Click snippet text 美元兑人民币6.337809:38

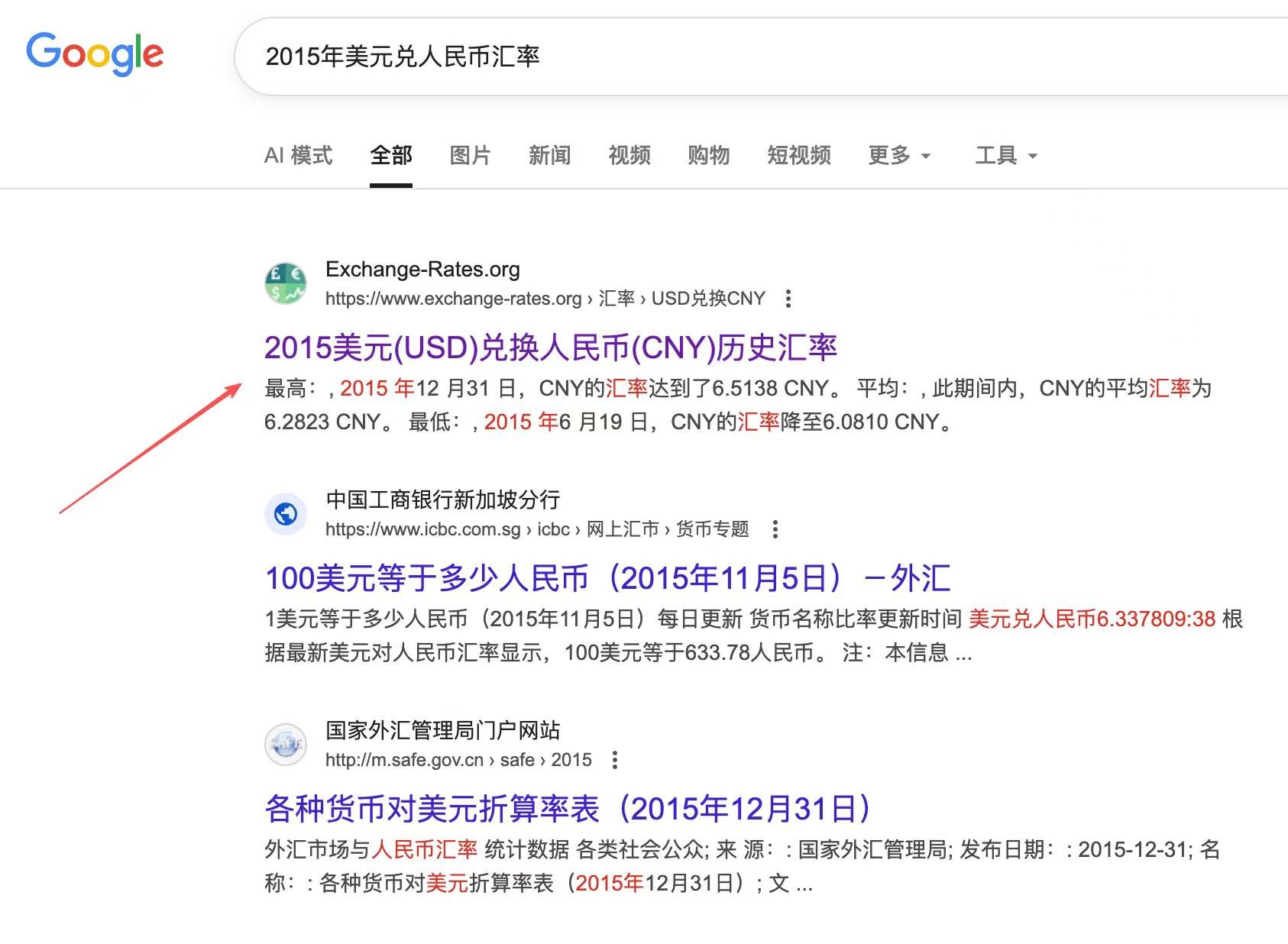click(x=1092, y=619)
